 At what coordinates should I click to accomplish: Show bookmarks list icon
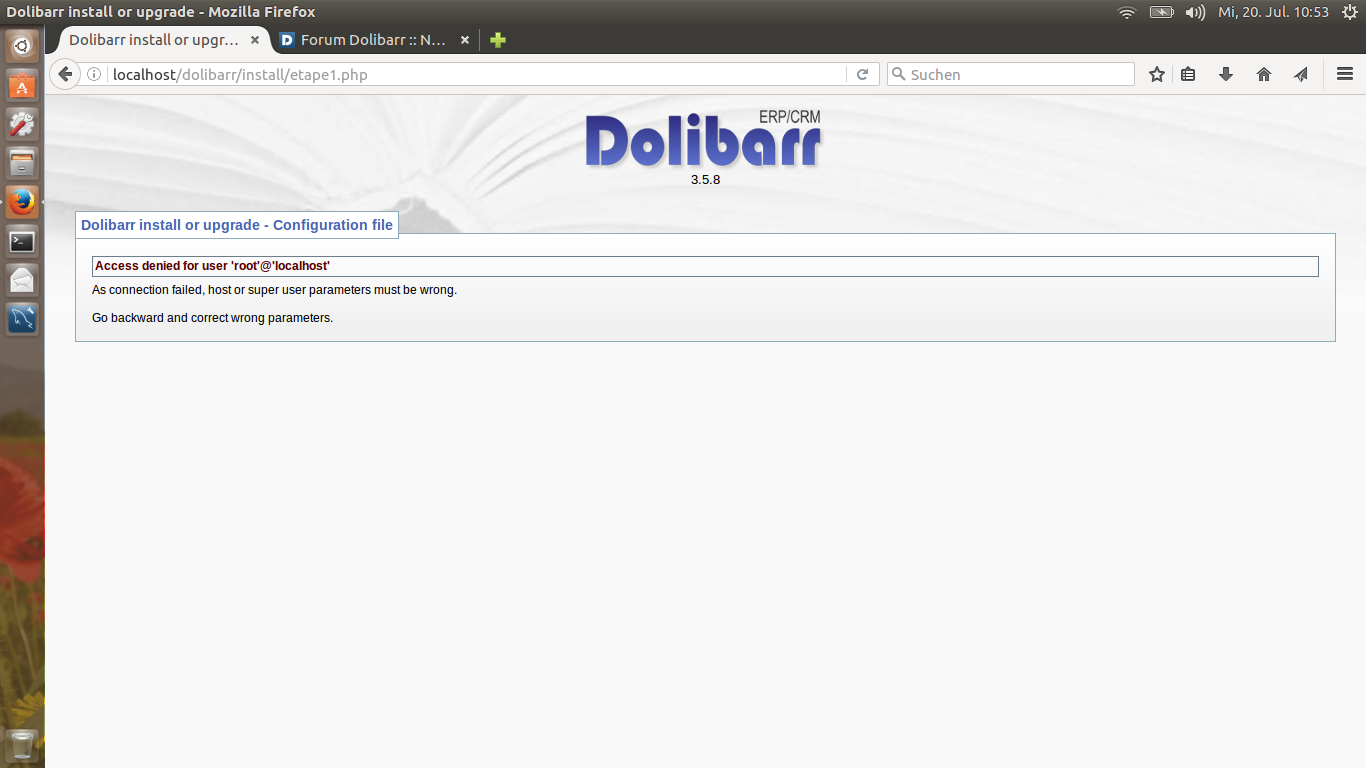[1188, 74]
